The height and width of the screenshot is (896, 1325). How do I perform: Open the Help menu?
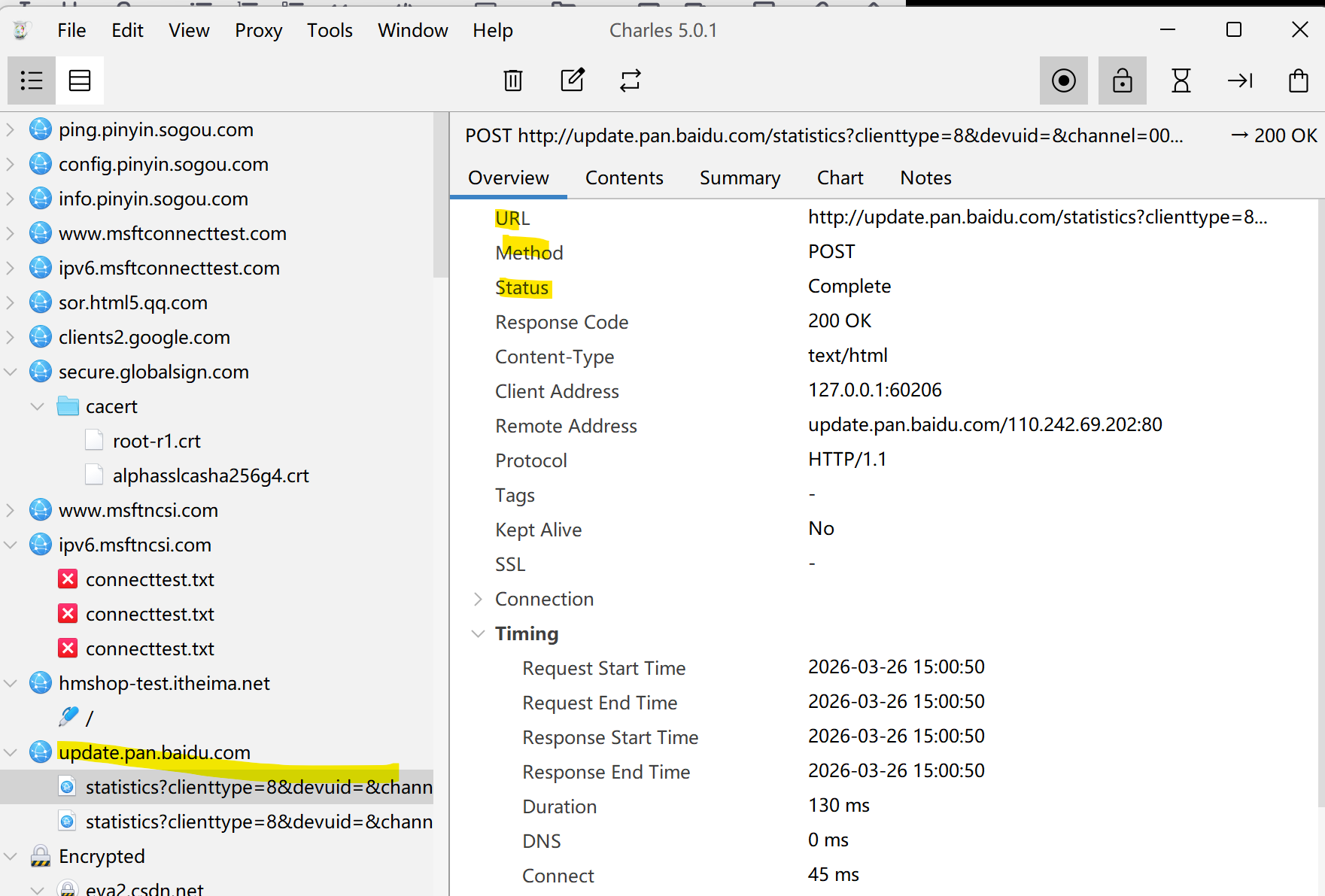(493, 30)
